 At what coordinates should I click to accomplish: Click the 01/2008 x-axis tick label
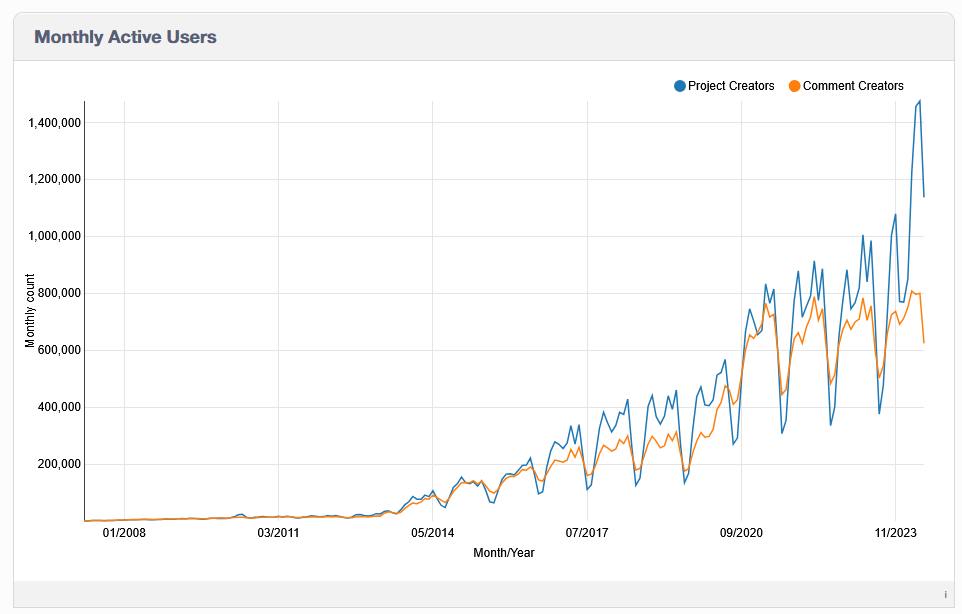click(x=124, y=533)
